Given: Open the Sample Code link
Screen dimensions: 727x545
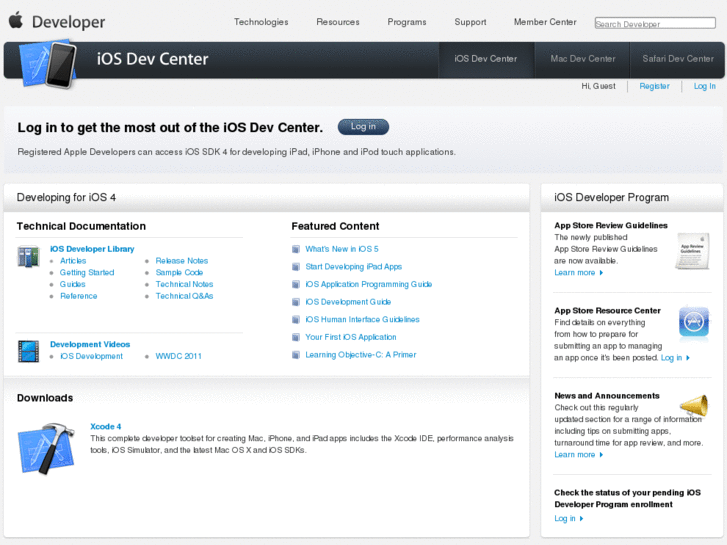Looking at the screenshot, I should (179, 273).
